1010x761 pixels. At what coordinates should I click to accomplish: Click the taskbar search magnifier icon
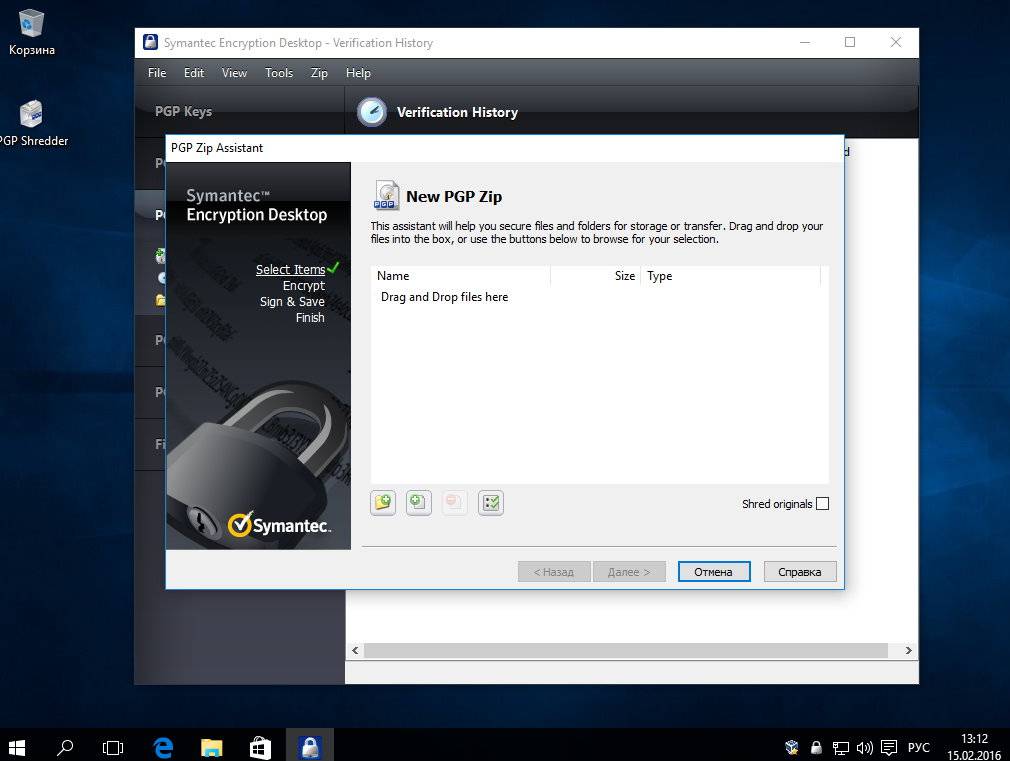point(65,747)
